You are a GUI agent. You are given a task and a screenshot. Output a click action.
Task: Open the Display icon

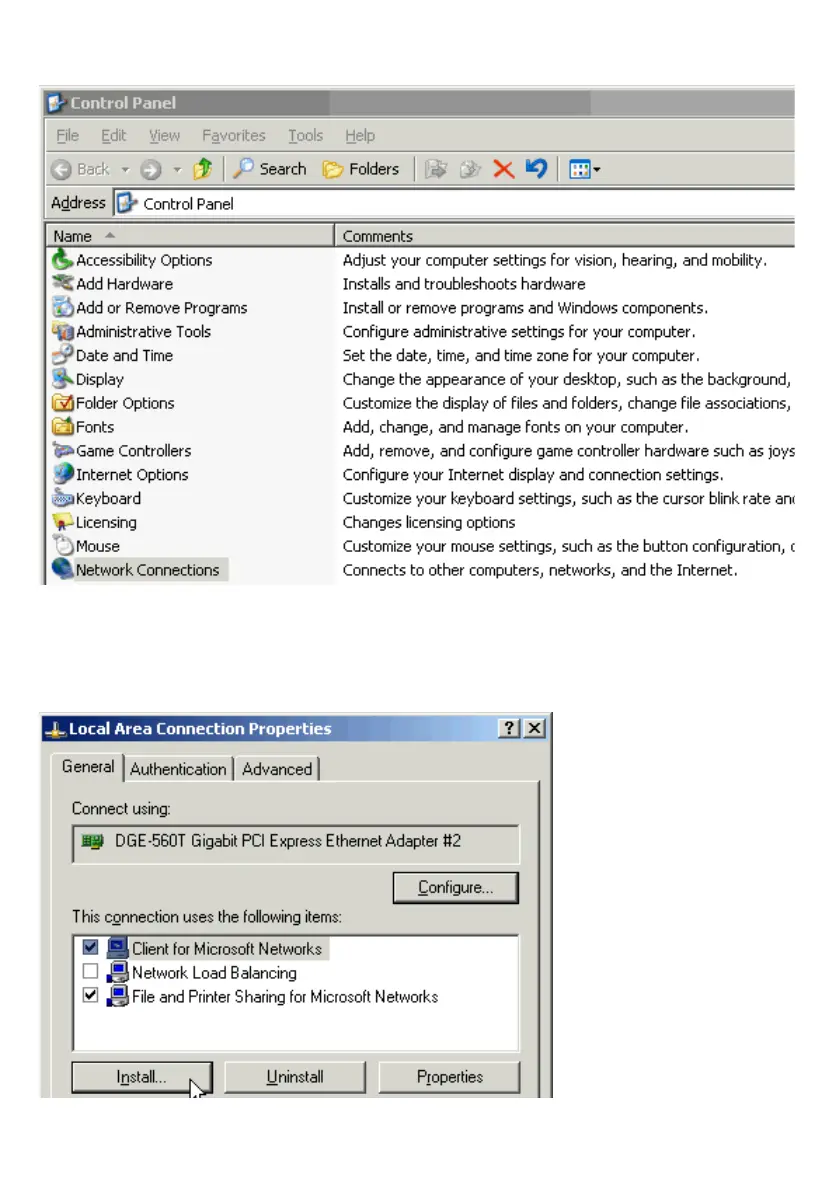click(x=62, y=378)
